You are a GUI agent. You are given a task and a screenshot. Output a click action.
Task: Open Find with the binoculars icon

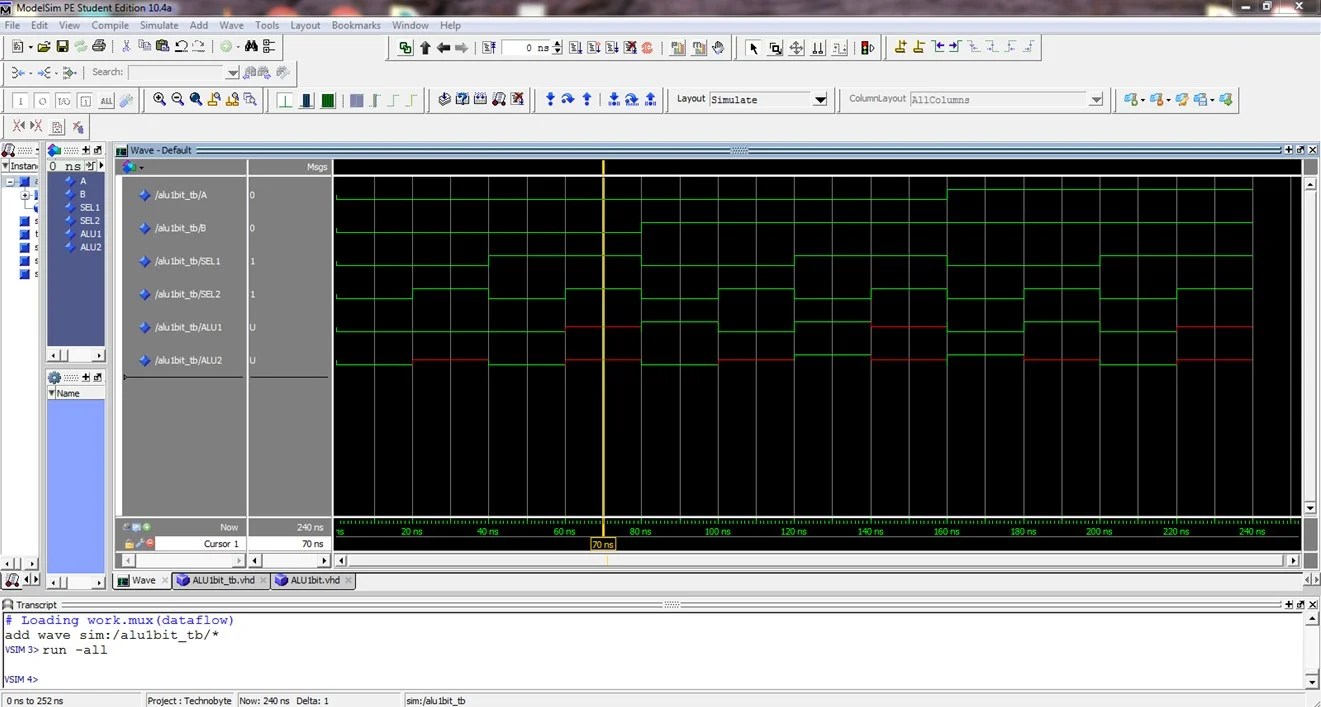point(251,47)
